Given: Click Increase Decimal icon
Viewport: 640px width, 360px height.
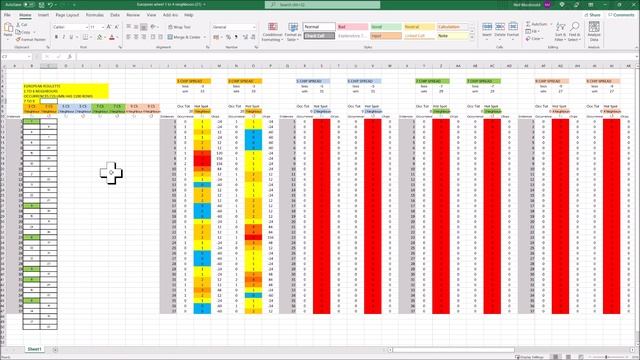Looking at the screenshot, I should point(245,37).
